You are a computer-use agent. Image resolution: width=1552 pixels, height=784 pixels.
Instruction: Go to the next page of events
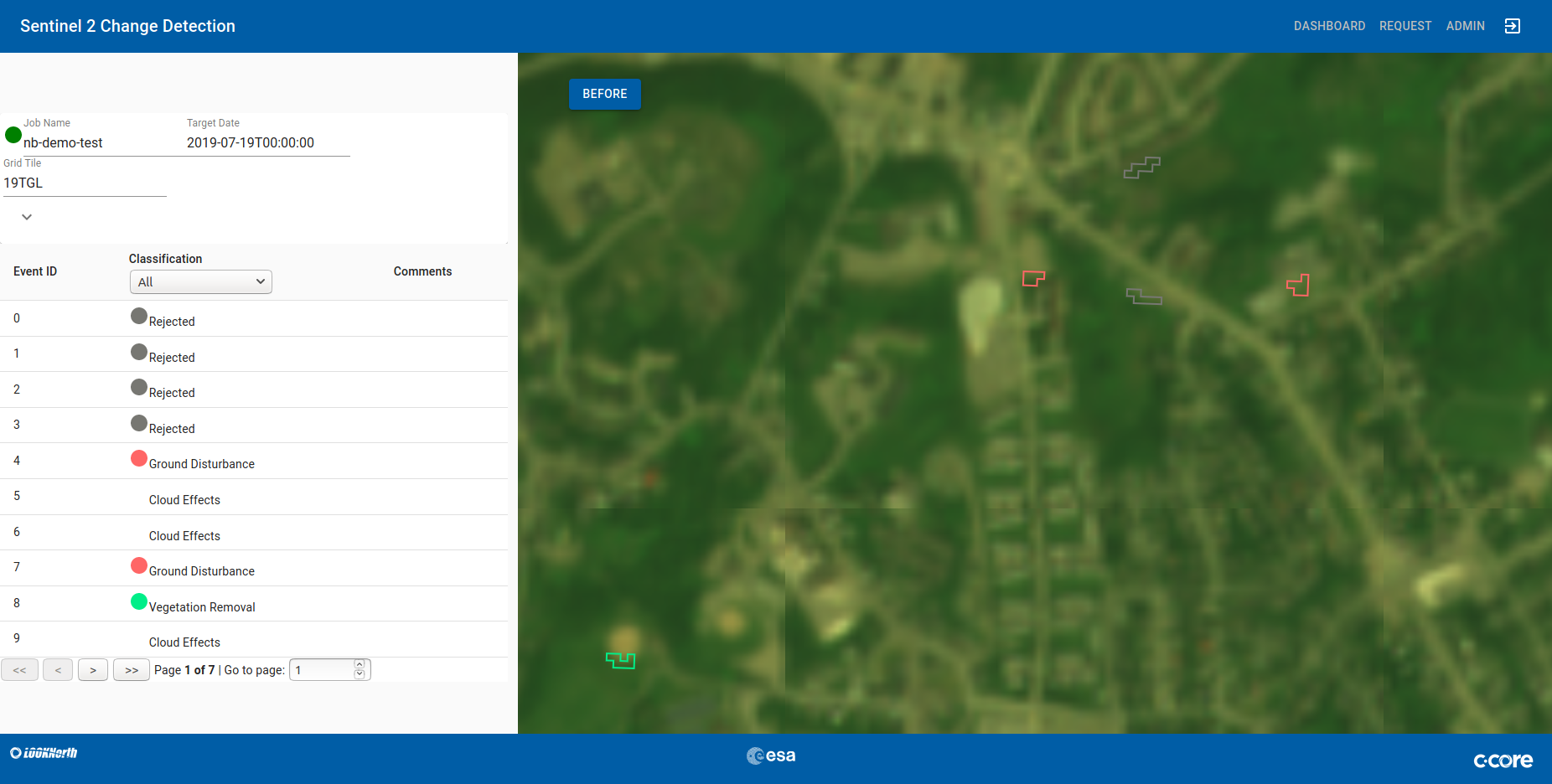click(93, 670)
